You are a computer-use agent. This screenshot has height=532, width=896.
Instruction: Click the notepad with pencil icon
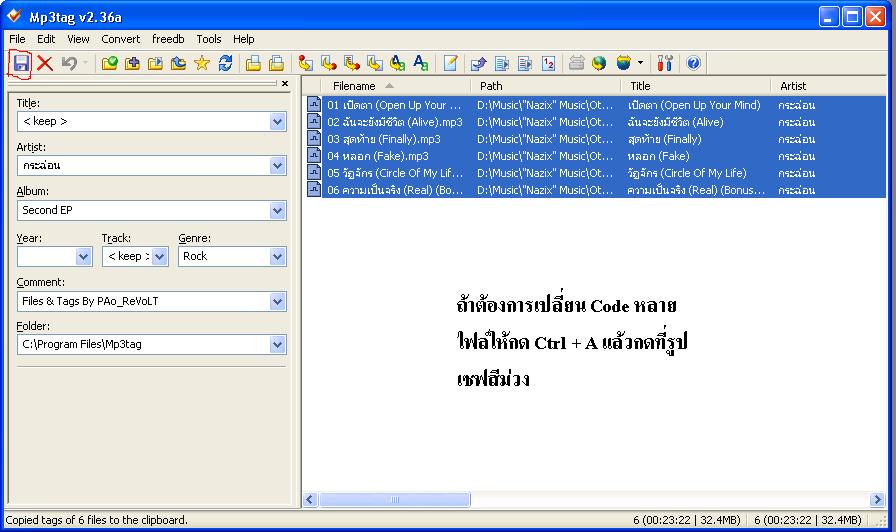pyautogui.click(x=450, y=63)
